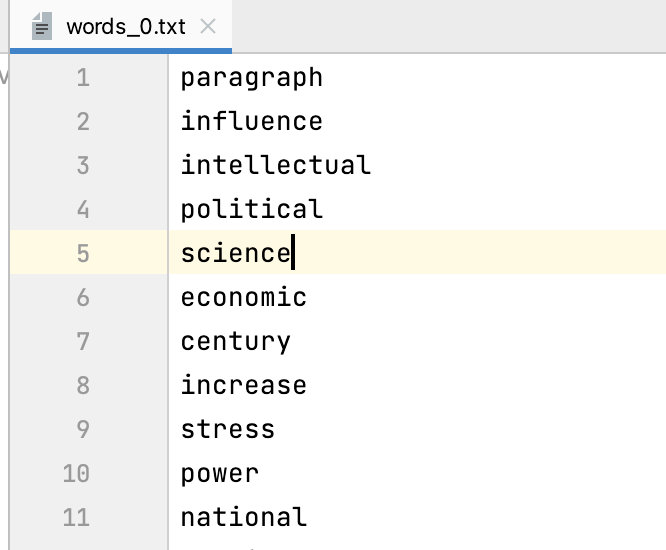This screenshot has height=550, width=666.
Task: Select the words_0.txt tab label
Action: pyautogui.click(x=125, y=27)
